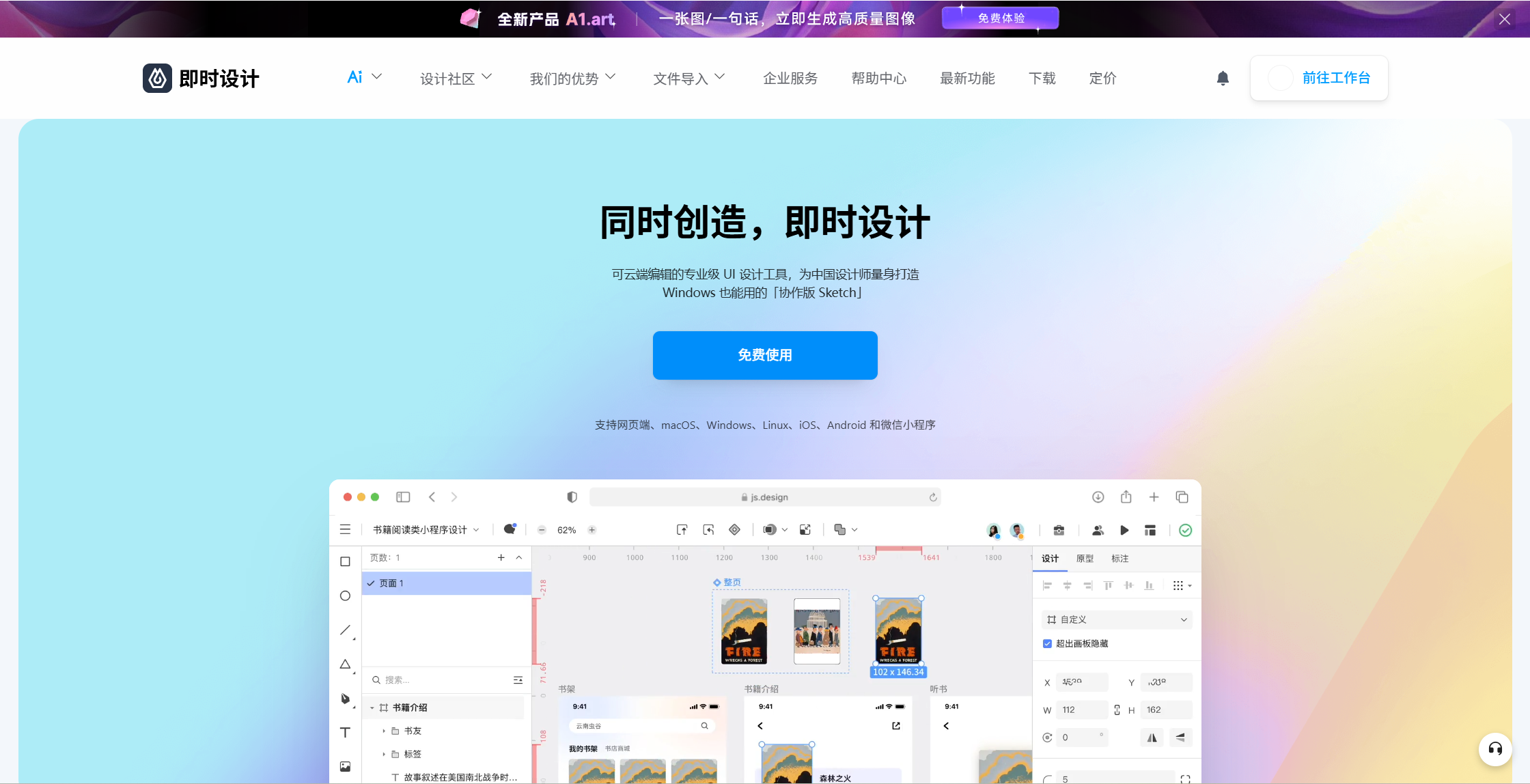Image resolution: width=1530 pixels, height=784 pixels.
Task: Click the browser share icon
Action: click(1126, 496)
